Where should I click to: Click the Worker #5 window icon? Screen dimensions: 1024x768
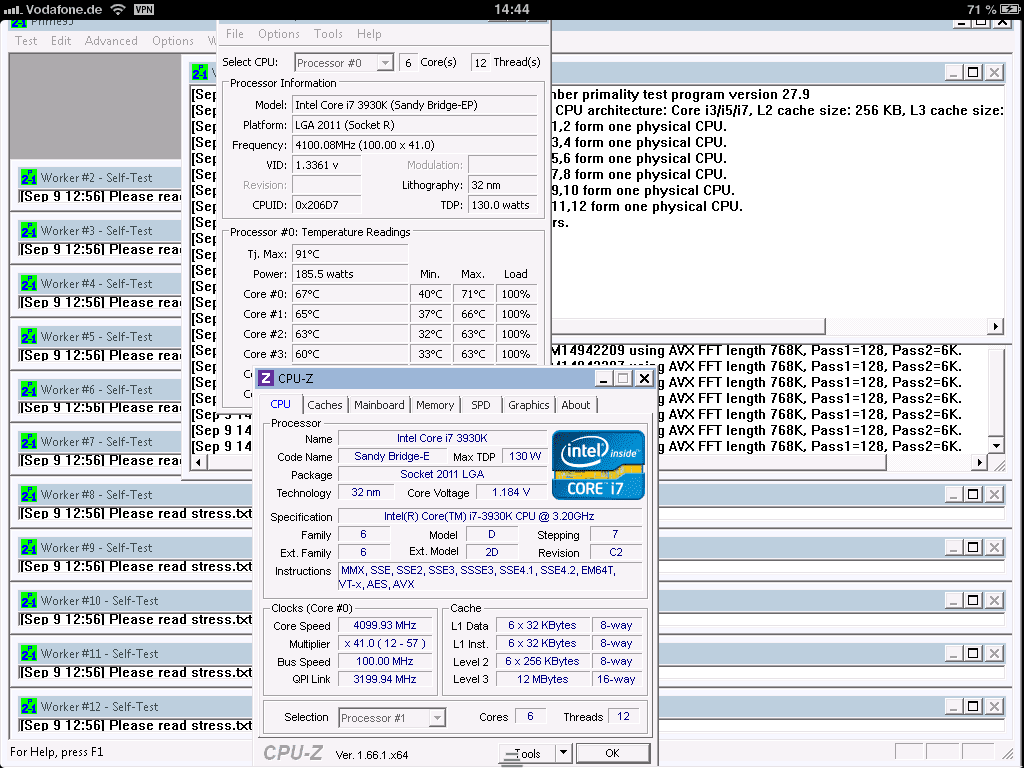(x=29, y=337)
